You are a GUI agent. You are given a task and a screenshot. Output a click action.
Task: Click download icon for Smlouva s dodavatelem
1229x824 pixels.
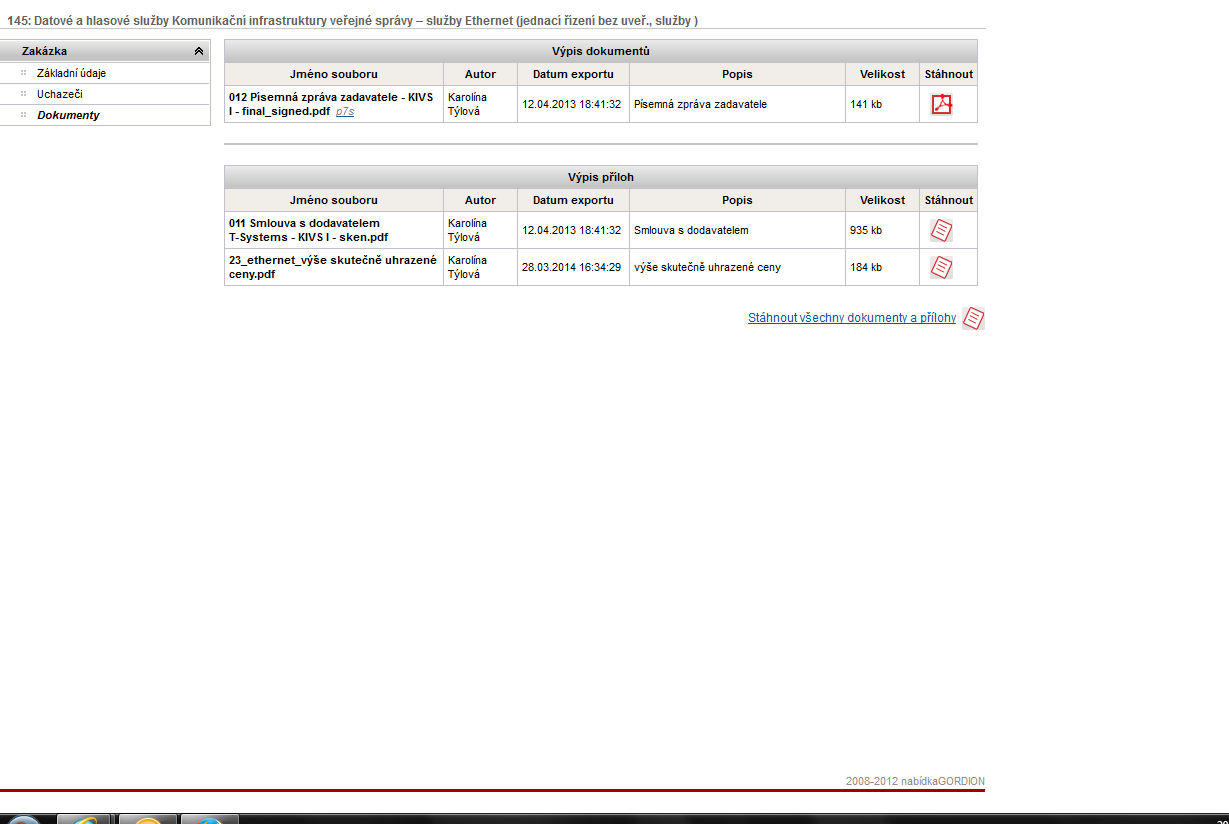coord(941,231)
